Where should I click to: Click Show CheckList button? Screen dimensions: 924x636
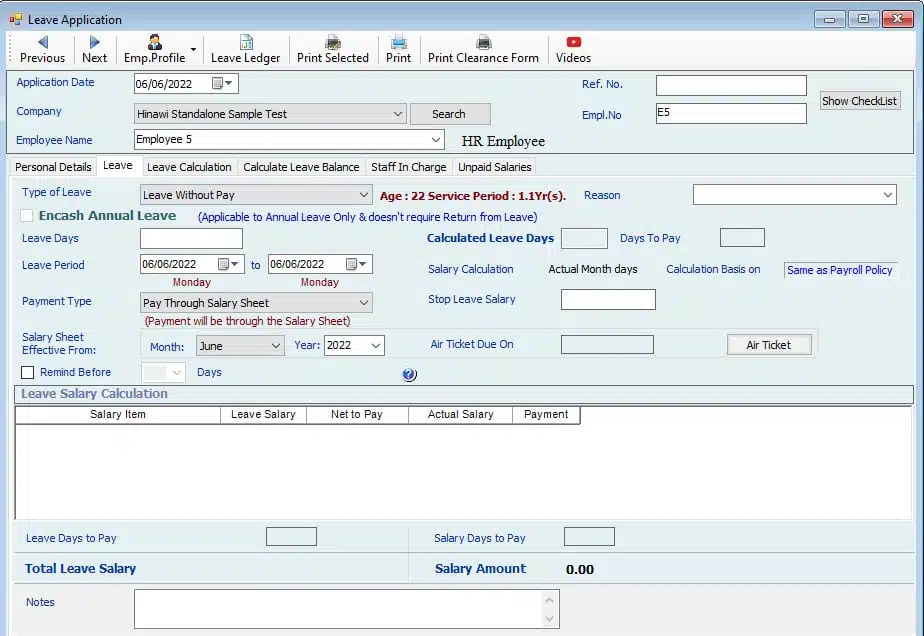coord(860,101)
